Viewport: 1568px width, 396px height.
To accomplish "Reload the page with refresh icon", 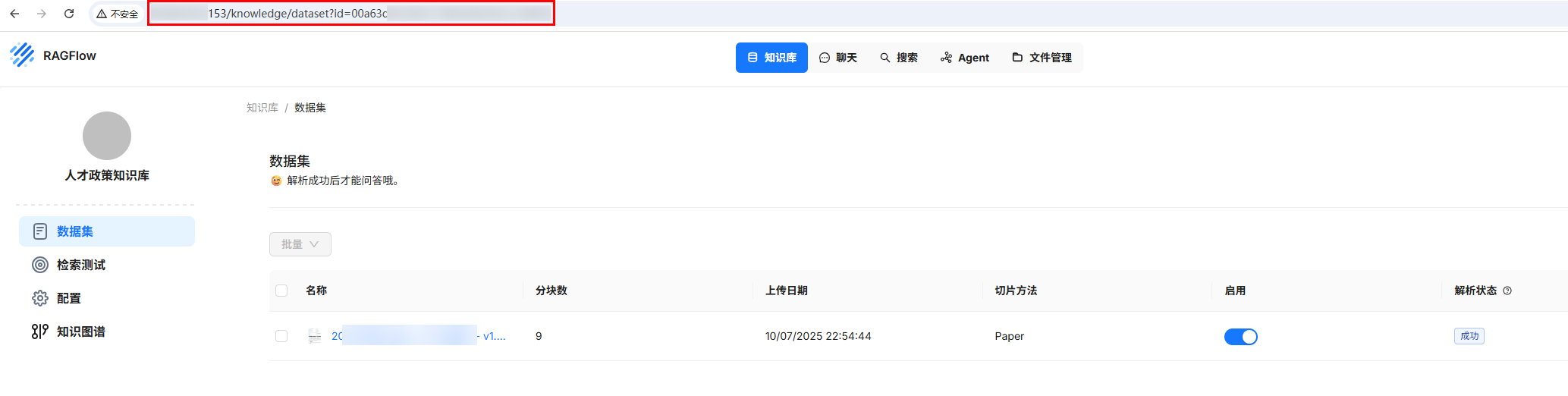I will pos(69,14).
